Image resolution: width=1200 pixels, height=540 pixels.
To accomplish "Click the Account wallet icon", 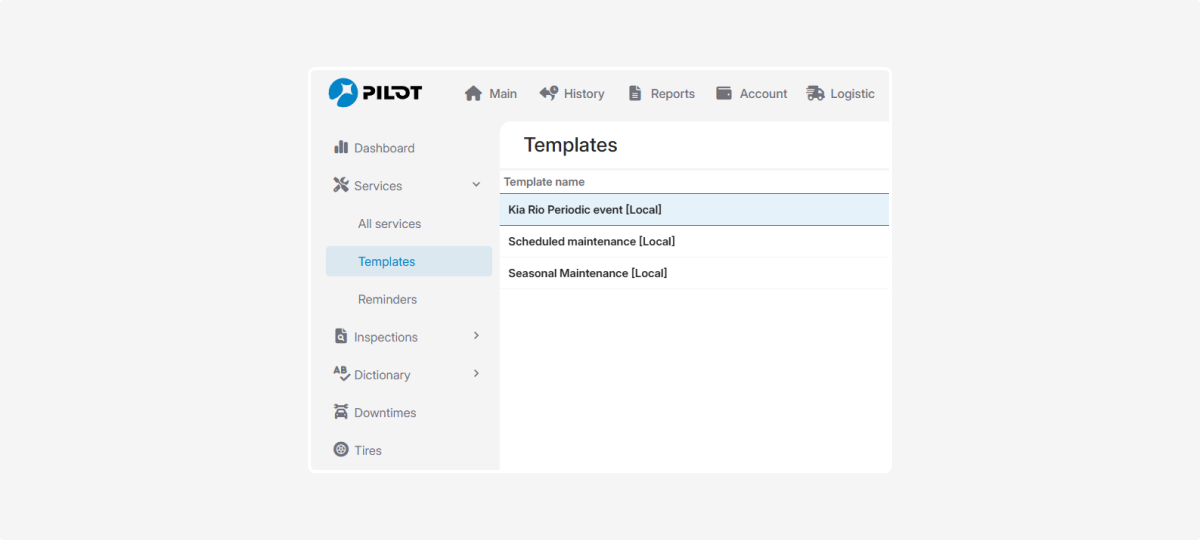I will point(724,93).
